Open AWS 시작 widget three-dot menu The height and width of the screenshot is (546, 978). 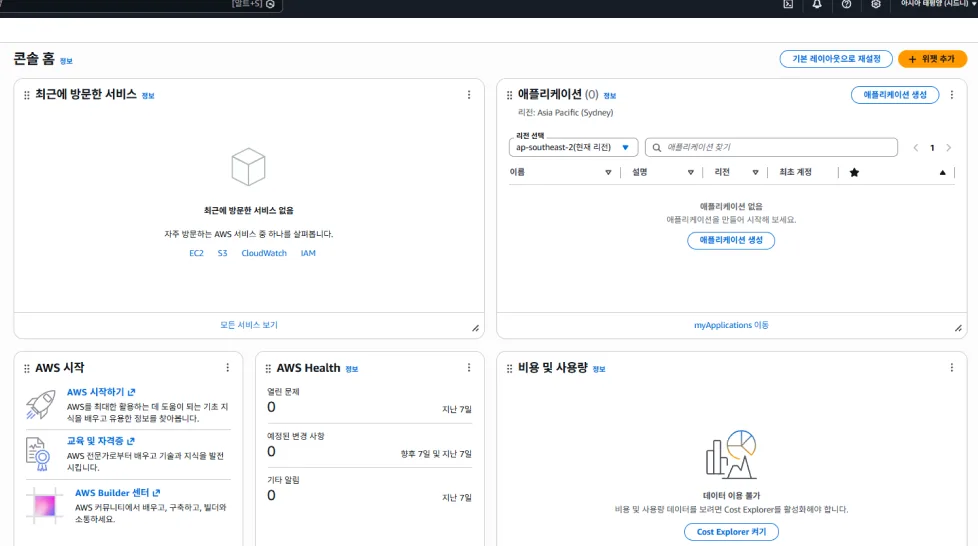pos(228,368)
